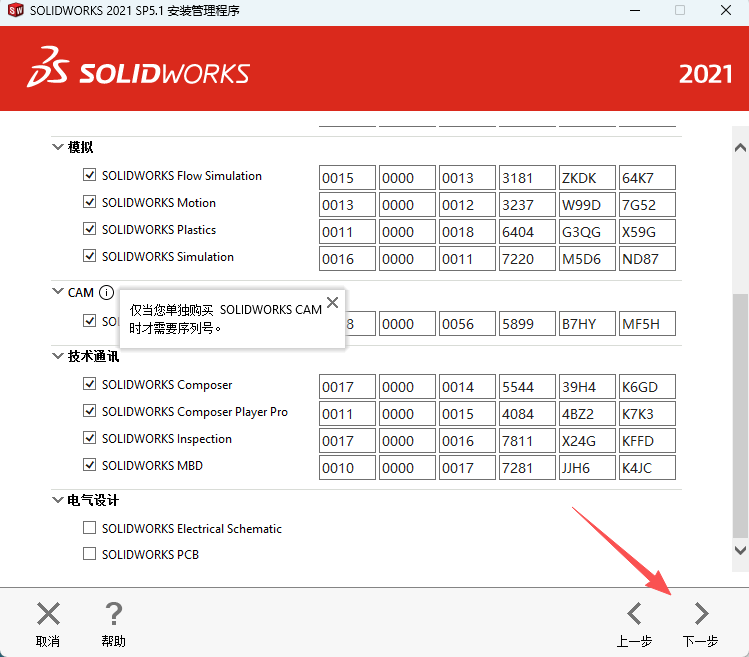Proceed with the next step arrow
Screen dimensions: 749x657
point(701,614)
